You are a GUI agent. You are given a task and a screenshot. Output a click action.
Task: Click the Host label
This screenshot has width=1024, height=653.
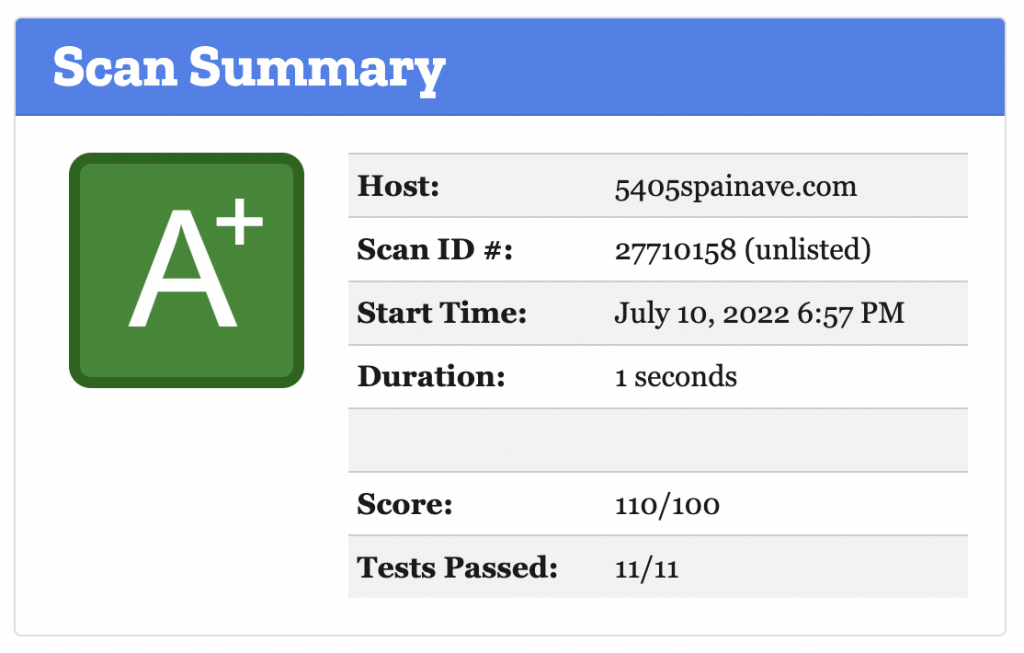pos(398,185)
